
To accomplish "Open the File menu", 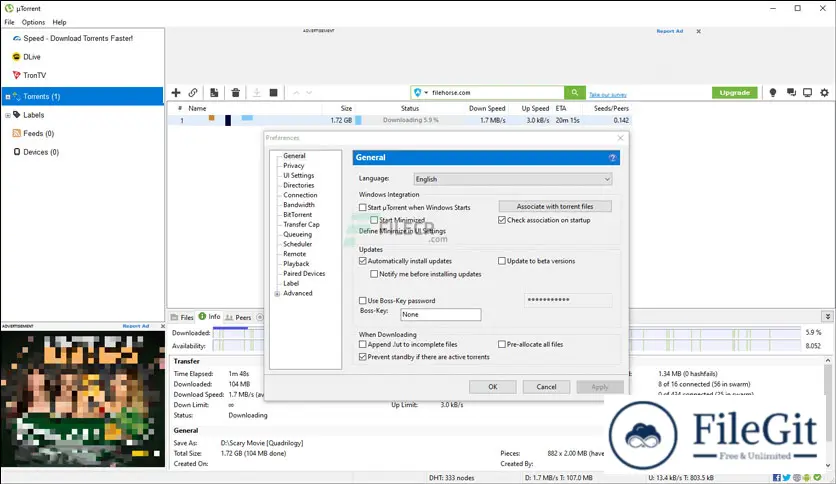I will 10,22.
